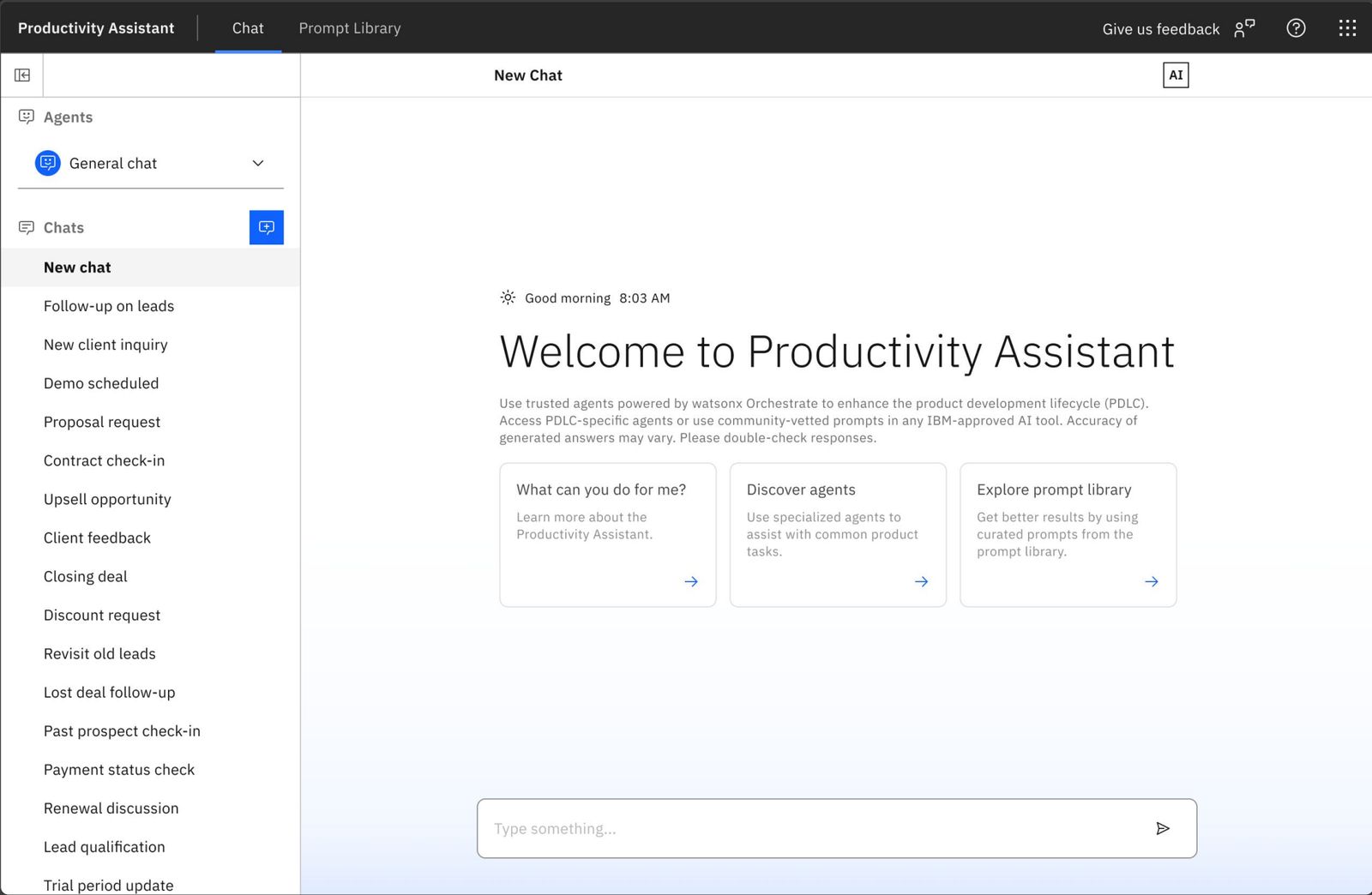
Task: Open the What can you do for me card
Action: click(608, 535)
